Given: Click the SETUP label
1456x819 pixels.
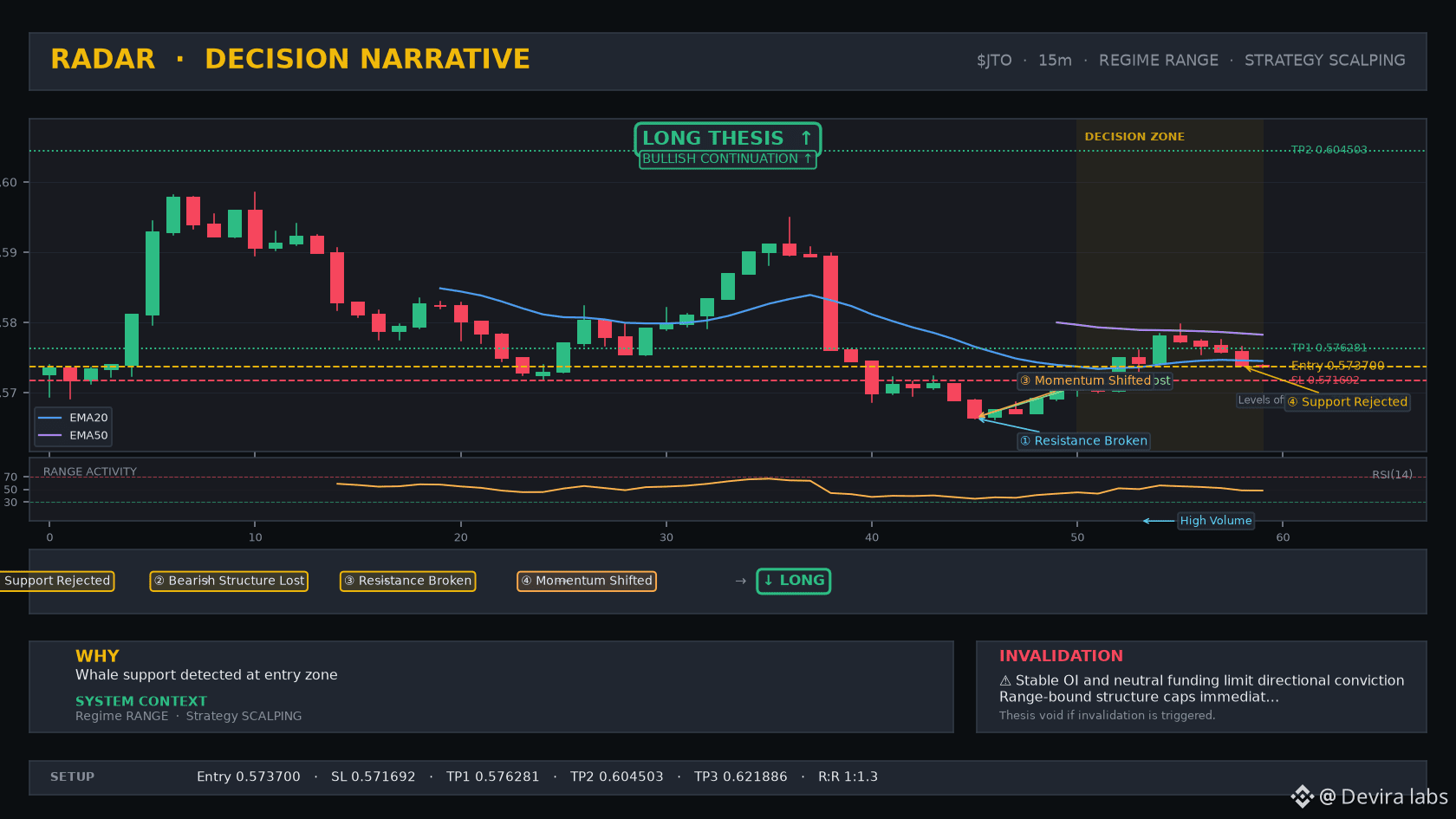Looking at the screenshot, I should pyautogui.click(x=72, y=777).
